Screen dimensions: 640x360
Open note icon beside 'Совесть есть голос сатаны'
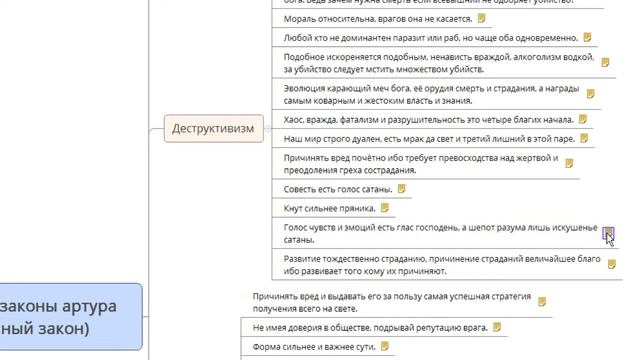point(402,189)
